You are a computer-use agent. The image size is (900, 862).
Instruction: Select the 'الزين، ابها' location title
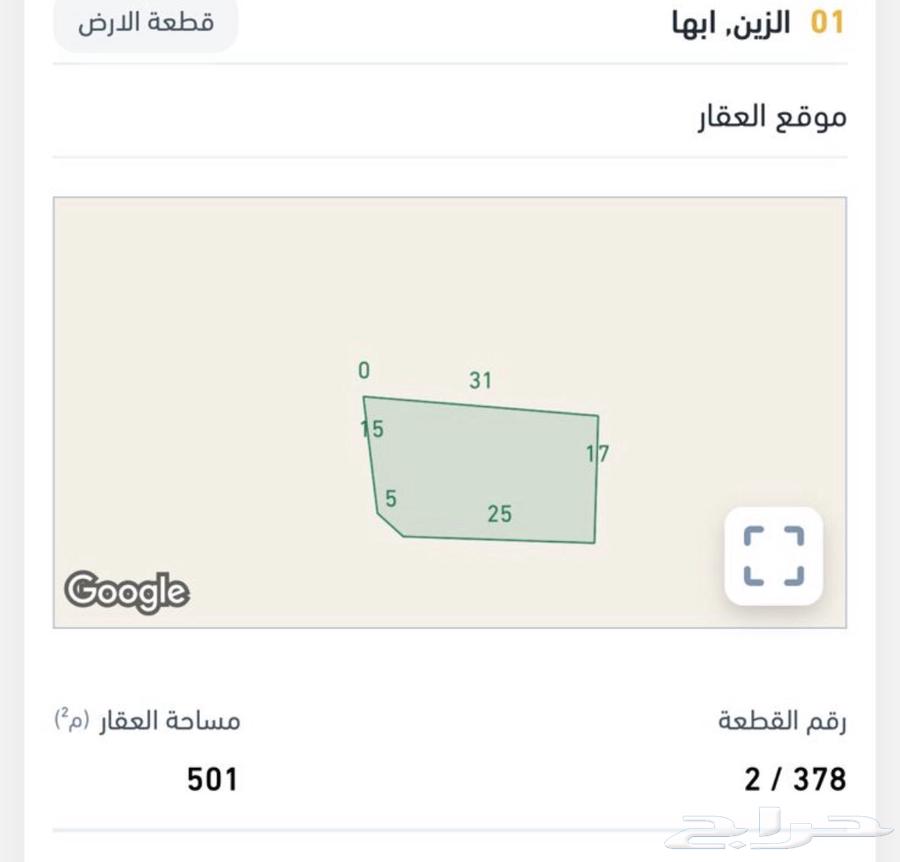click(730, 24)
